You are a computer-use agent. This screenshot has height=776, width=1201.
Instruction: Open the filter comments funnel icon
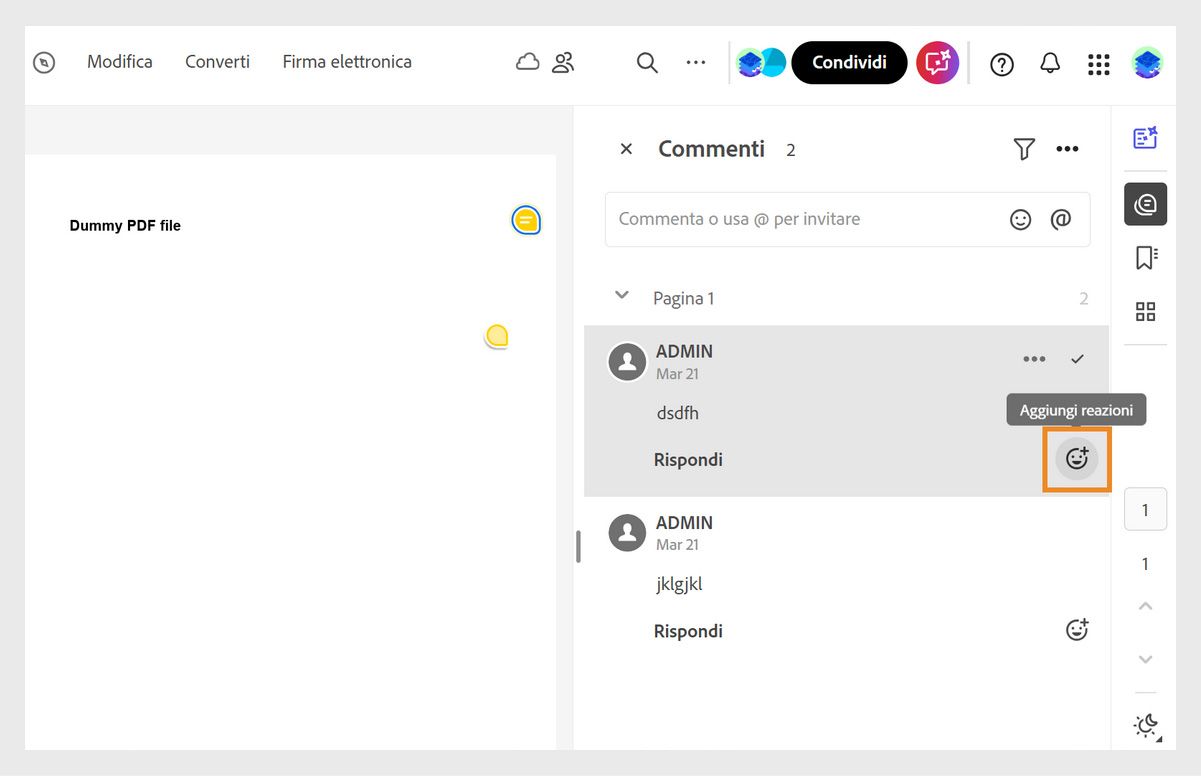click(x=1023, y=149)
